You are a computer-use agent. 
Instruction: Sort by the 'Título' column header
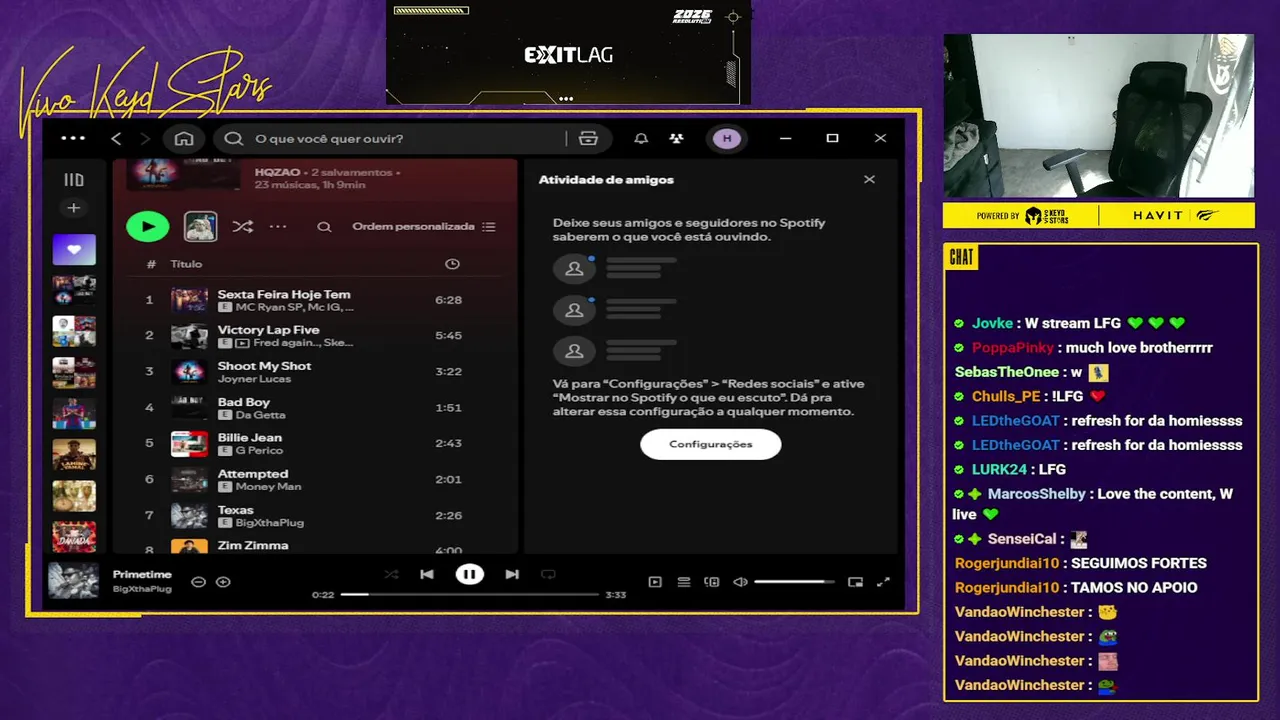pos(186,264)
